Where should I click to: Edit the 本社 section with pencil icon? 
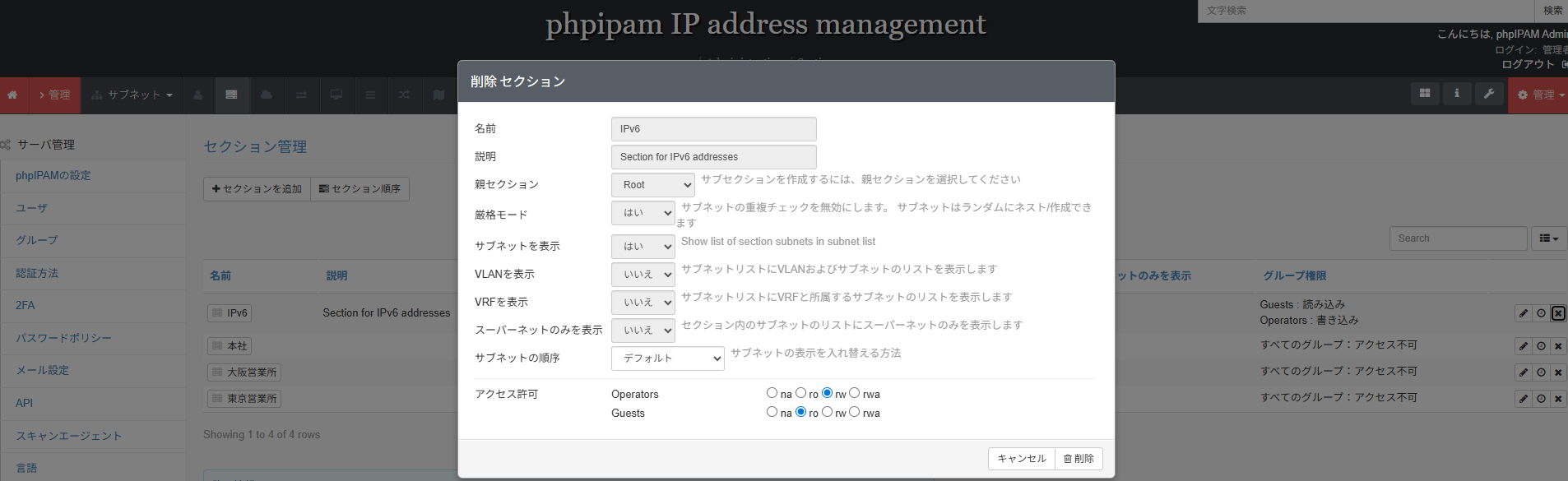tap(1524, 346)
